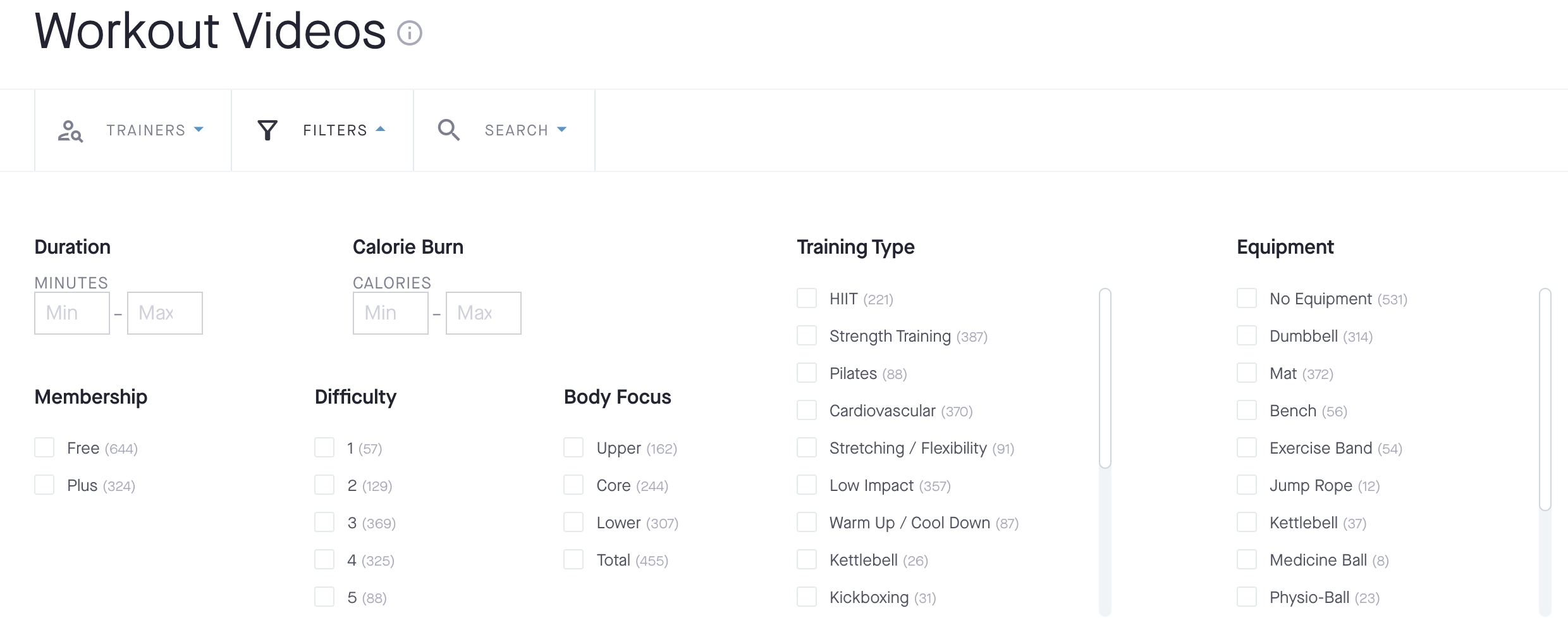Collapse the Filters dropdown arrow
1568x639 pixels.
coord(381,129)
